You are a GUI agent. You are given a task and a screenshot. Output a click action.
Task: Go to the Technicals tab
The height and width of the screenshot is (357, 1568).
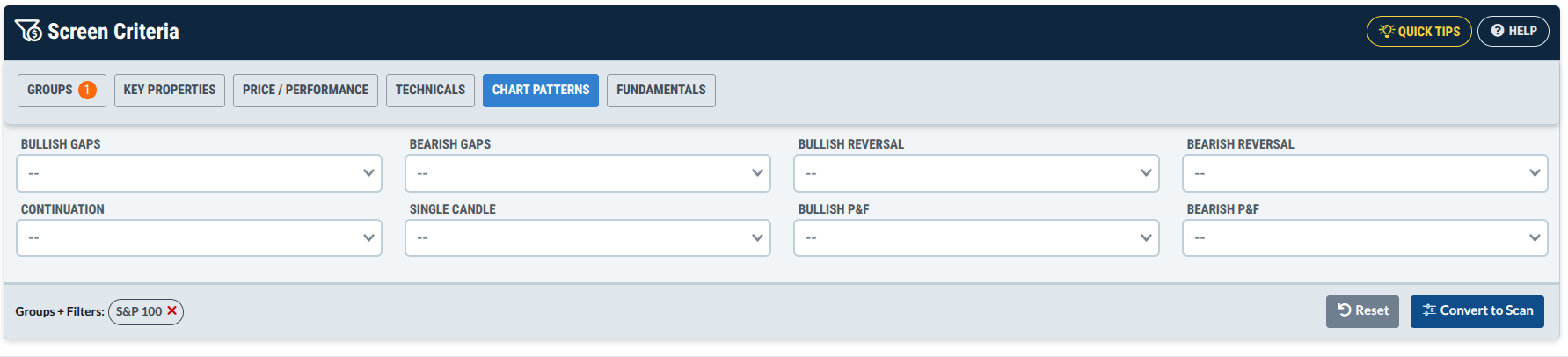(x=430, y=91)
